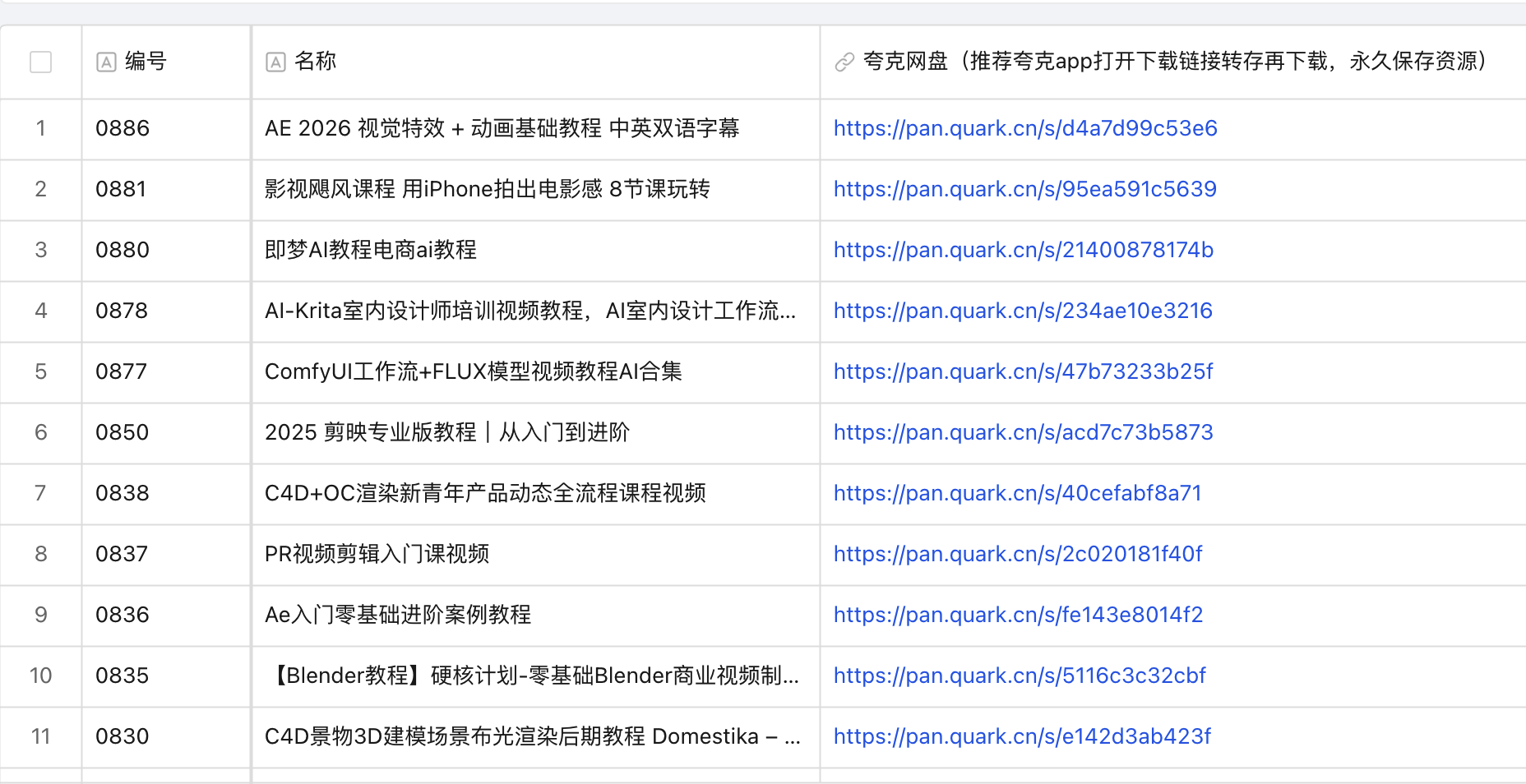Select cell 'AI-Krita室内设计师培训视频教程'
The height and width of the screenshot is (784, 1526).
tap(535, 311)
